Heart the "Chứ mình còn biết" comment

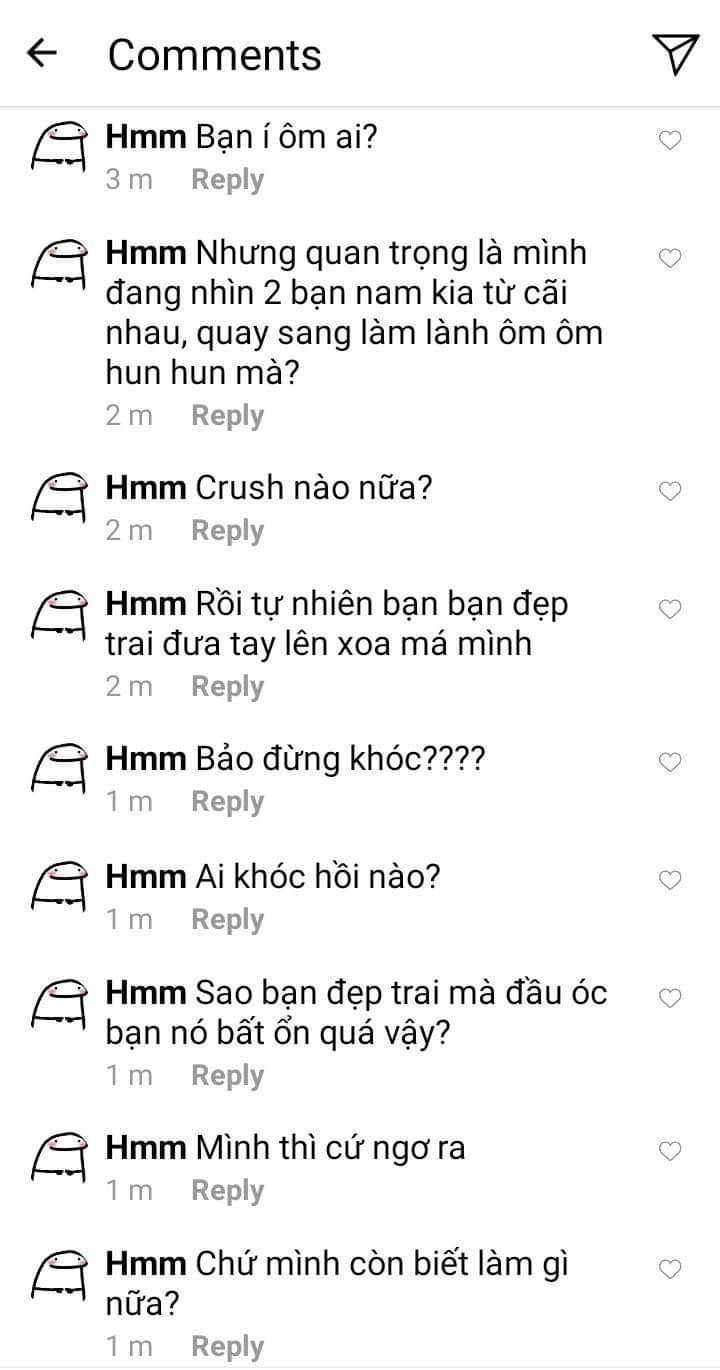(670, 1269)
